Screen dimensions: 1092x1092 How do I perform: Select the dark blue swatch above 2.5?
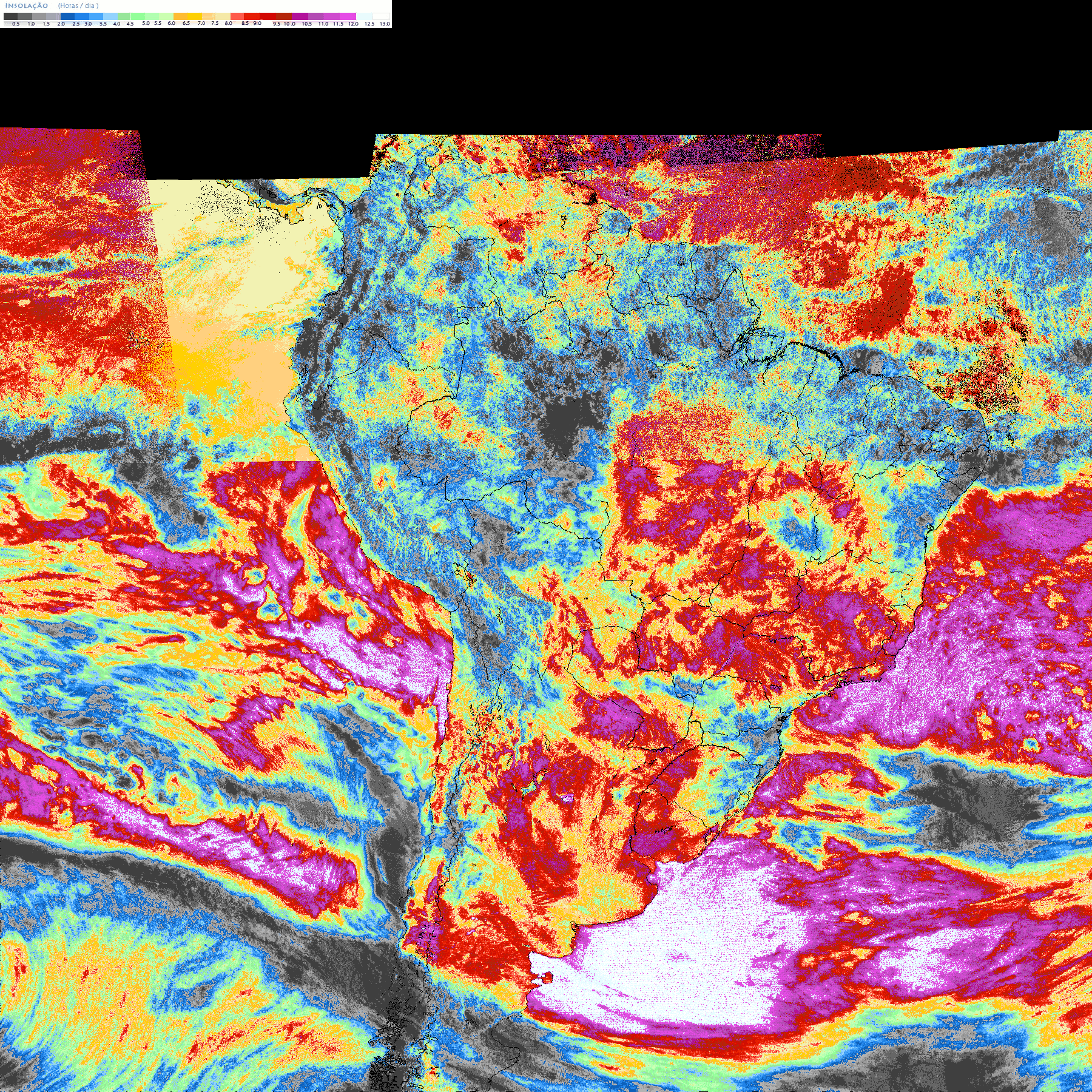[67, 16]
